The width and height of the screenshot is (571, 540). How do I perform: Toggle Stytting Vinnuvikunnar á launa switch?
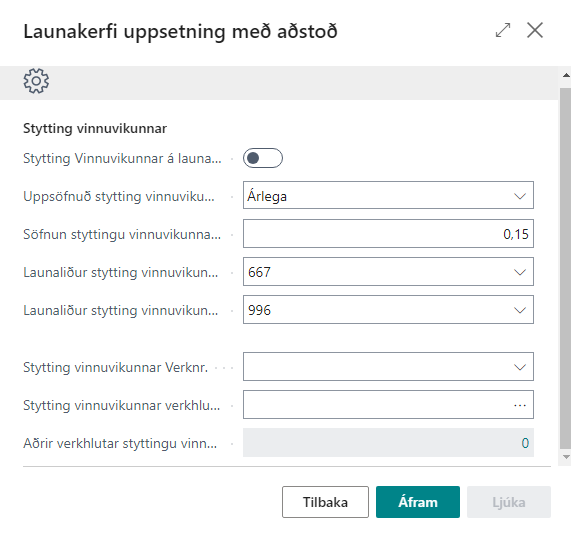click(263, 158)
